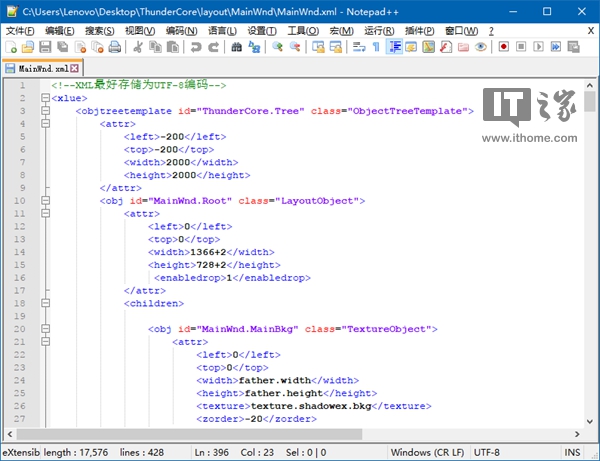Open the function list icon
600x461 pixels.
coord(446,47)
